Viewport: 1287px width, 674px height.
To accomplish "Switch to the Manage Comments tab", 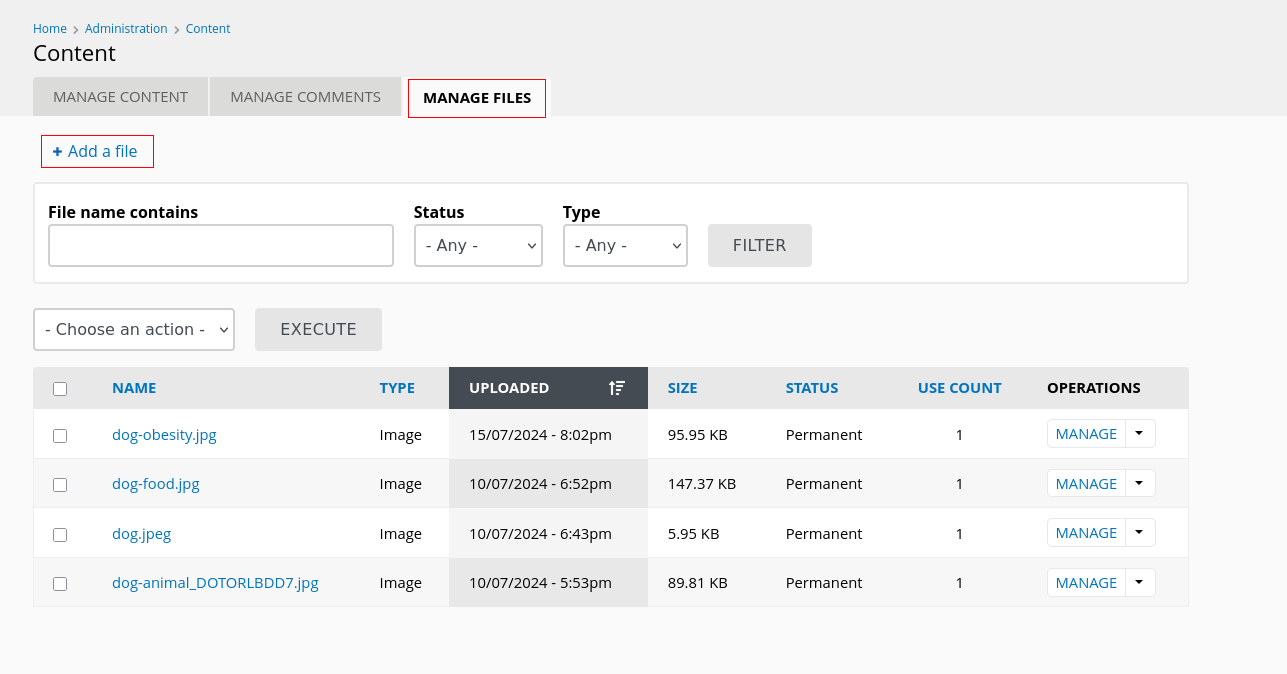I will (305, 97).
